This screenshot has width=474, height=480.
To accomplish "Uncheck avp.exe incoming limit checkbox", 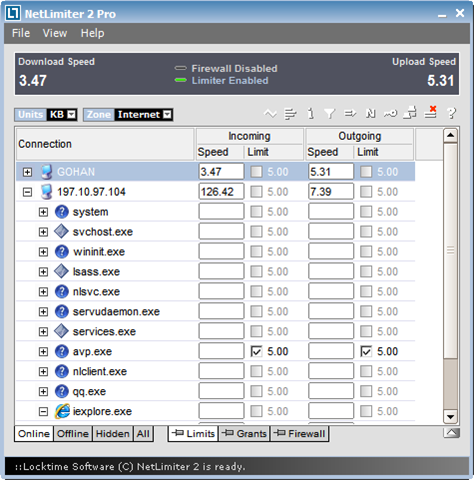I will 256,351.
